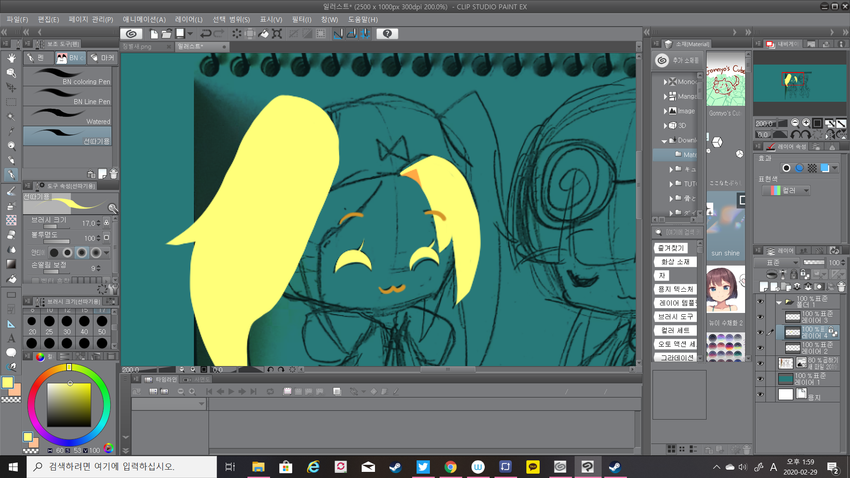Select the Eyedropper tool
This screenshot has height=478, width=850.
click(x=11, y=131)
